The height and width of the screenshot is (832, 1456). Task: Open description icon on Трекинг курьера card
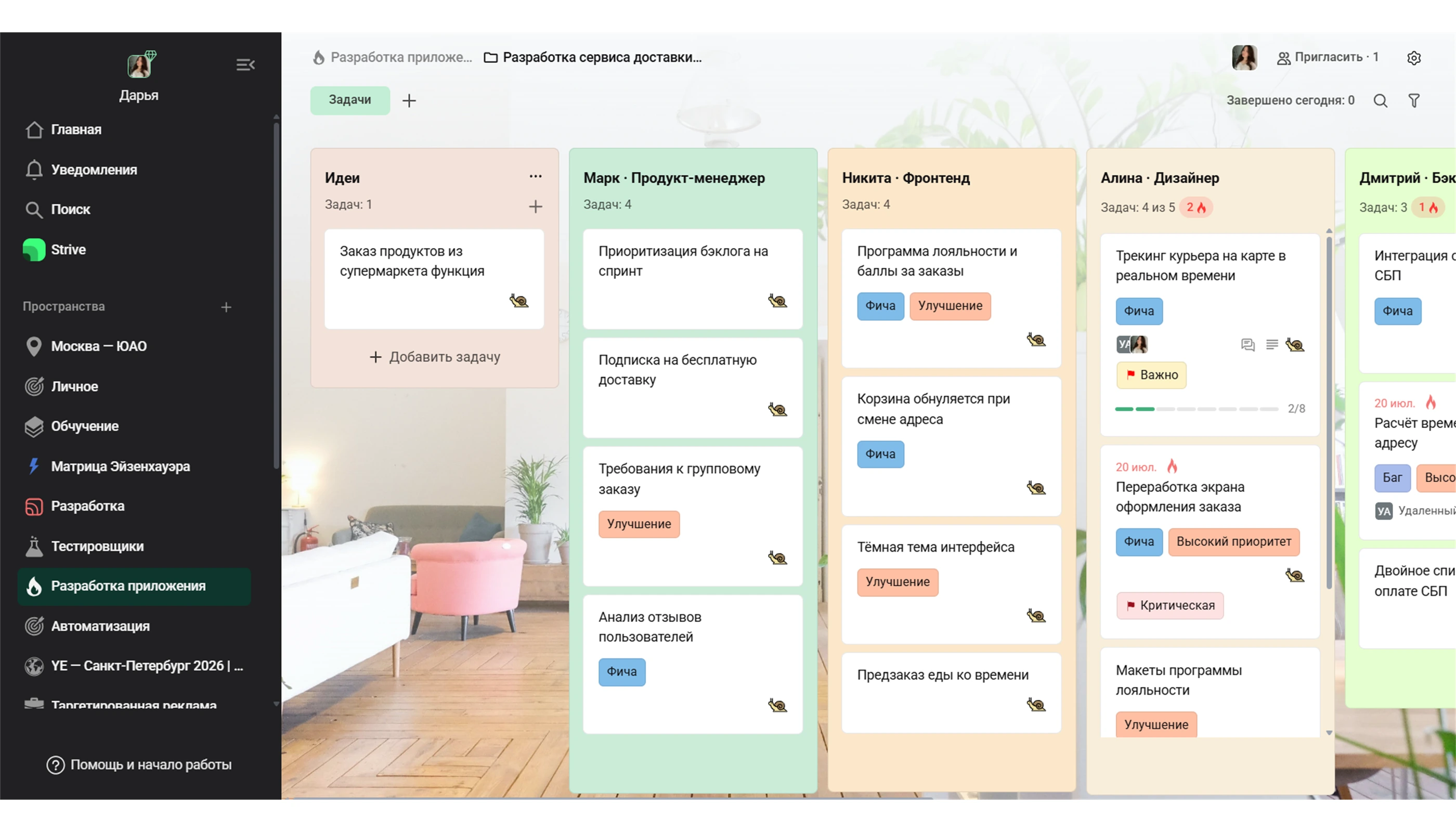click(1271, 344)
